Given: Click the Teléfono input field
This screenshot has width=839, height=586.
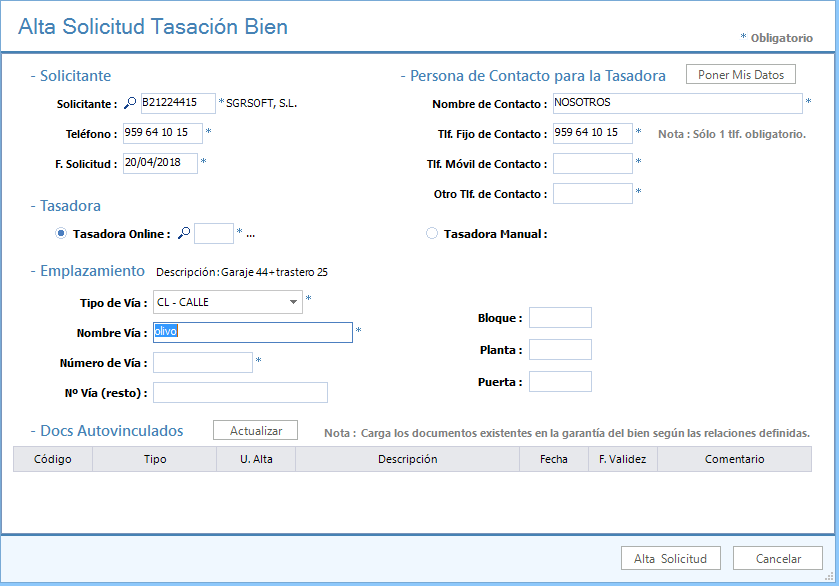Looking at the screenshot, I should [x=163, y=133].
